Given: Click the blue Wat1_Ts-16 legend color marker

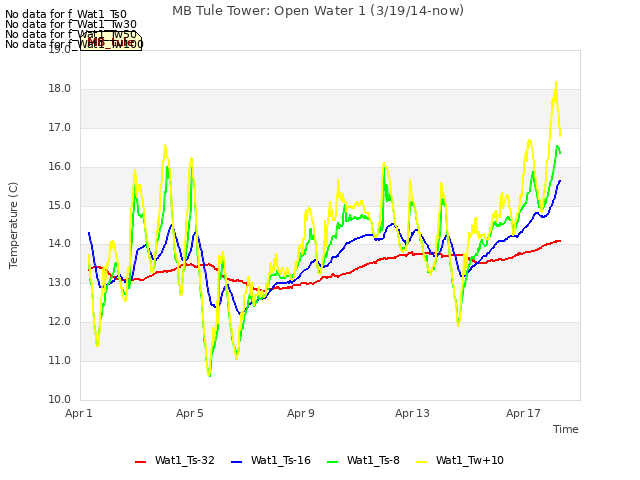Looking at the screenshot, I should coord(236,462).
